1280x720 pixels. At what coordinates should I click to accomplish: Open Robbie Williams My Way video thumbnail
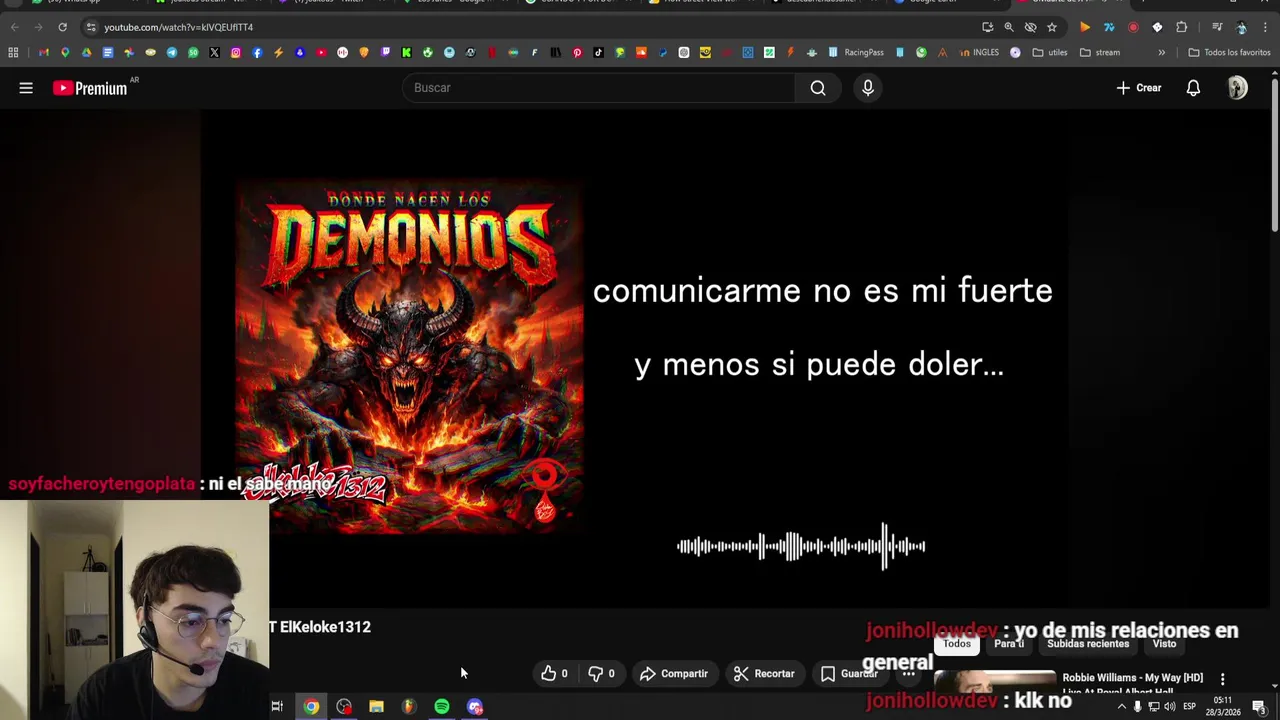994,681
